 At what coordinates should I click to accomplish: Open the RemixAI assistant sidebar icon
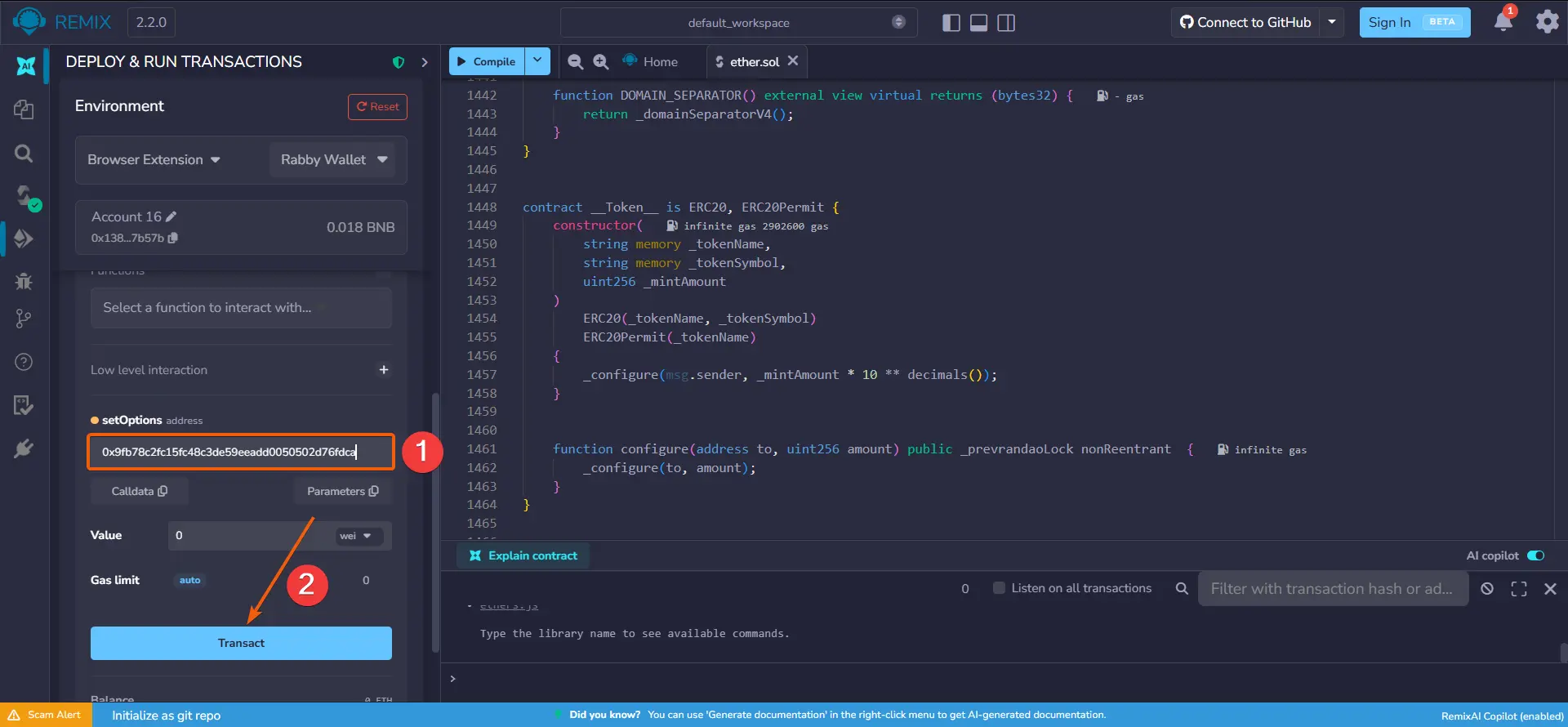pos(25,66)
